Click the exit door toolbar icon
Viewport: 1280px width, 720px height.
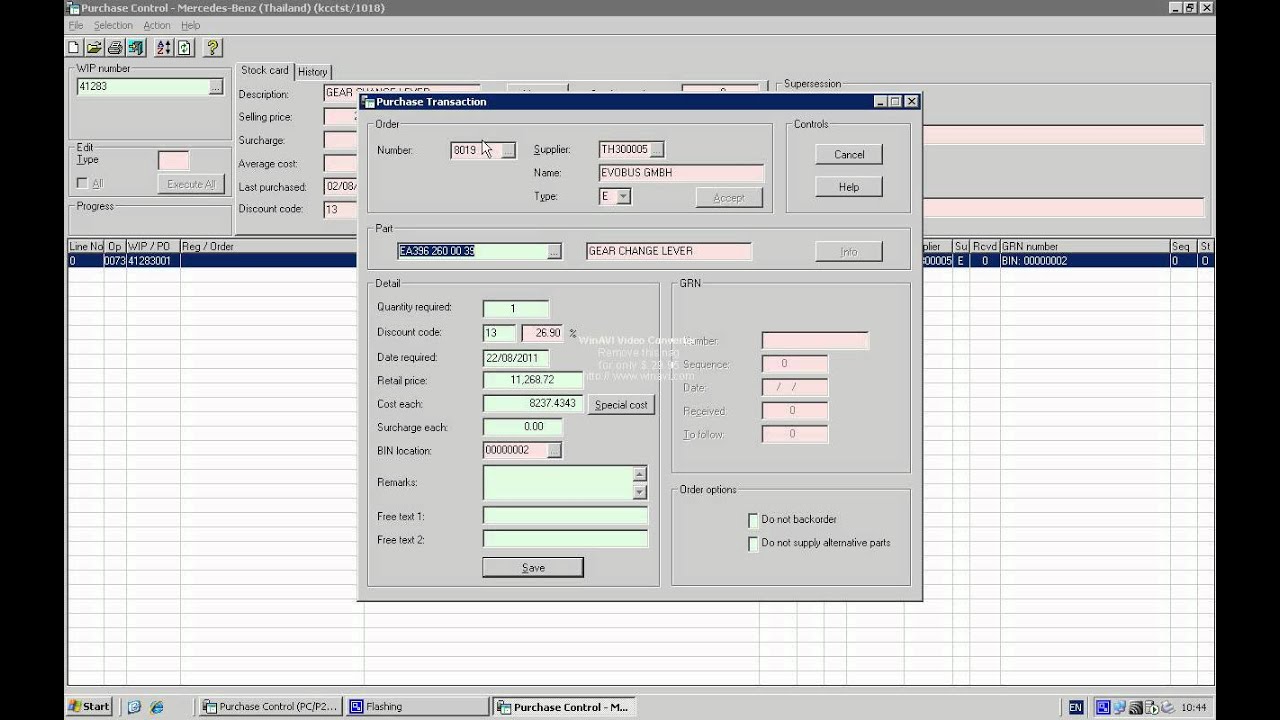coord(135,47)
